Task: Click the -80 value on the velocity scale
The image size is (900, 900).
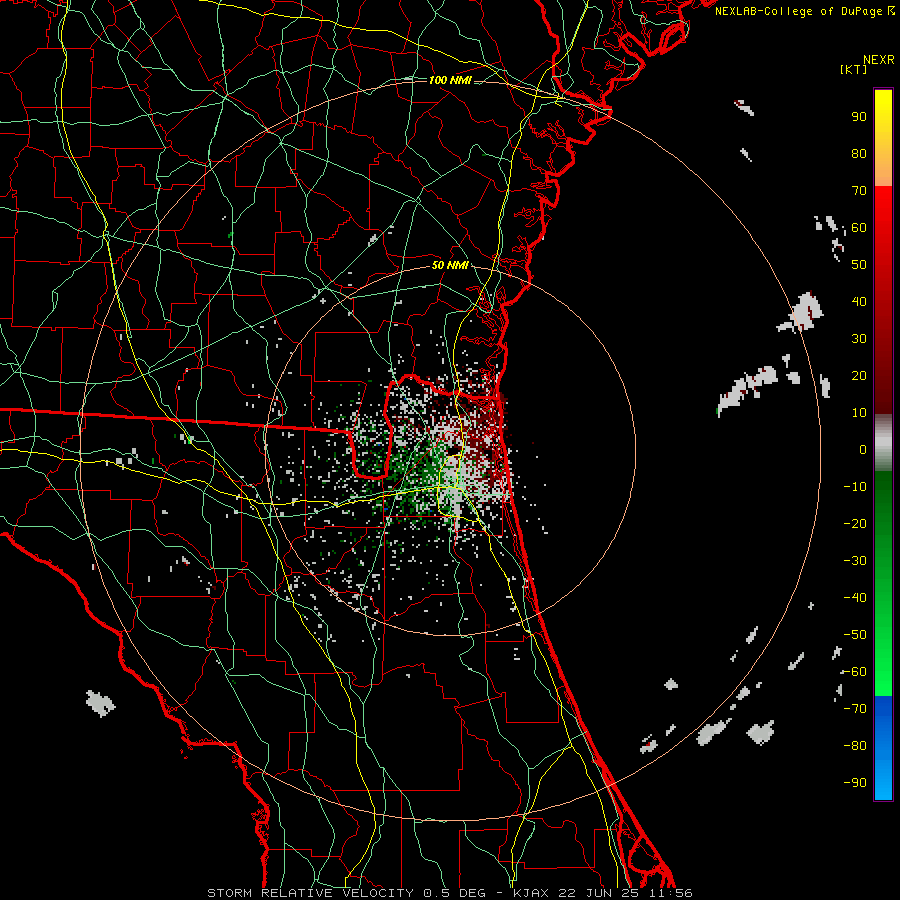Action: coord(855,746)
